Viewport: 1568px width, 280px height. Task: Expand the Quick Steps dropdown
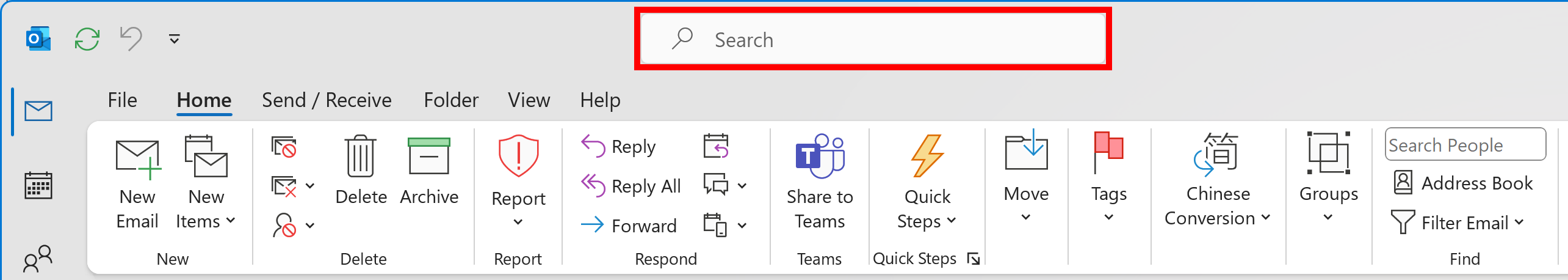click(927, 183)
